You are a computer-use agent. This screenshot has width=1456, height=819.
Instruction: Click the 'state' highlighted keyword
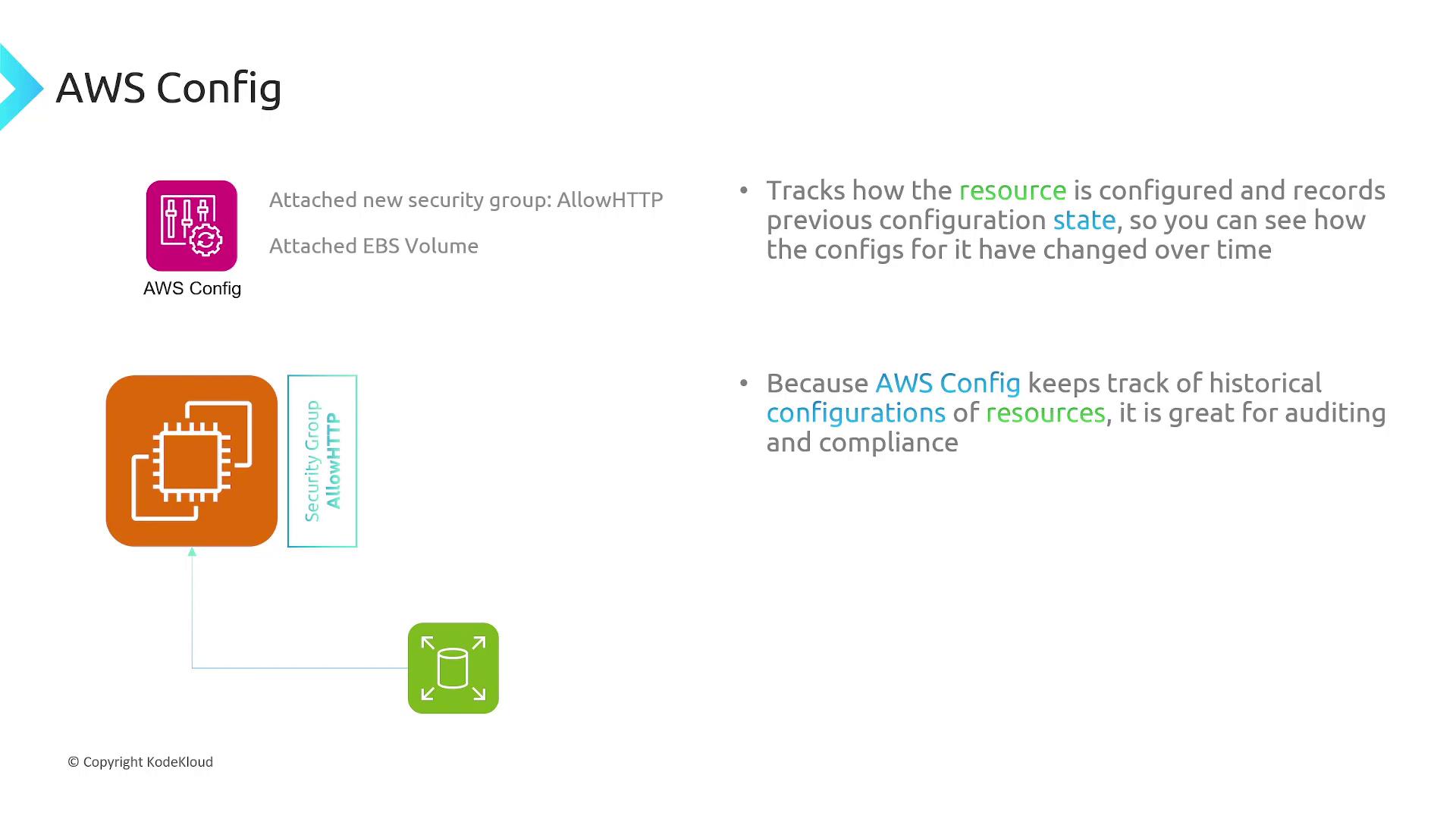pos(1084,219)
